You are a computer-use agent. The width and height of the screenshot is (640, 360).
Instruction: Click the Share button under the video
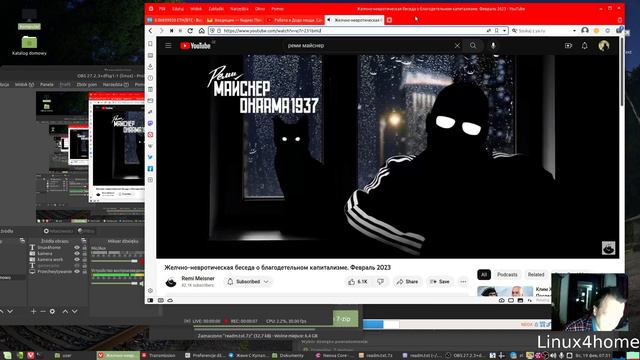407,282
